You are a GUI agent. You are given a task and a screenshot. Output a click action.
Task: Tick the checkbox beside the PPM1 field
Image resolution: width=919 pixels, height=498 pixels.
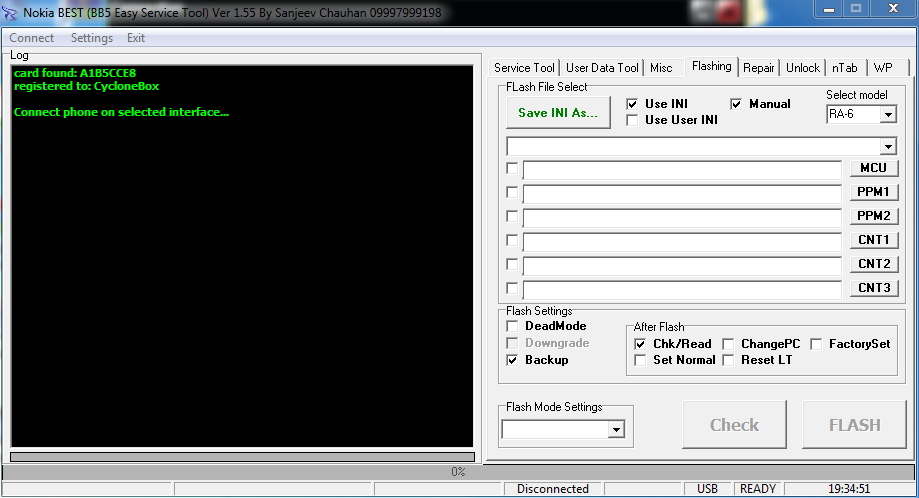pos(512,192)
